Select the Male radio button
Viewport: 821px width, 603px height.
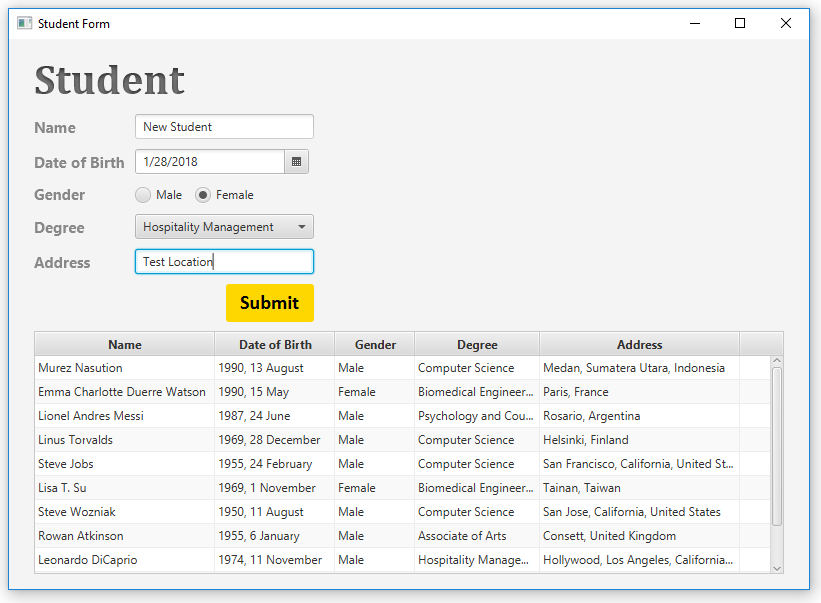143,195
